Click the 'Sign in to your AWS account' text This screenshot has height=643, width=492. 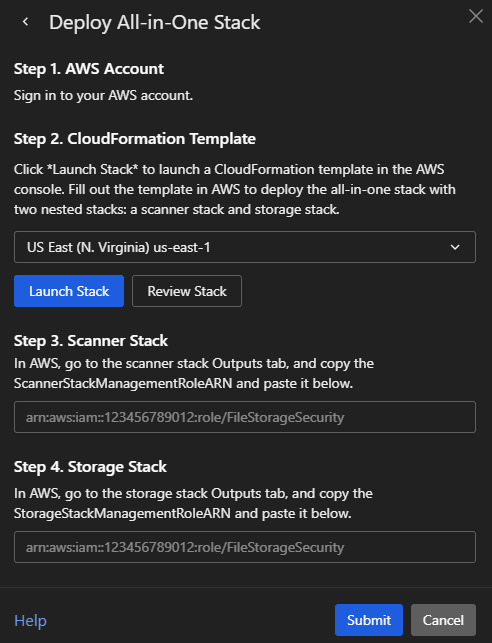(103, 96)
